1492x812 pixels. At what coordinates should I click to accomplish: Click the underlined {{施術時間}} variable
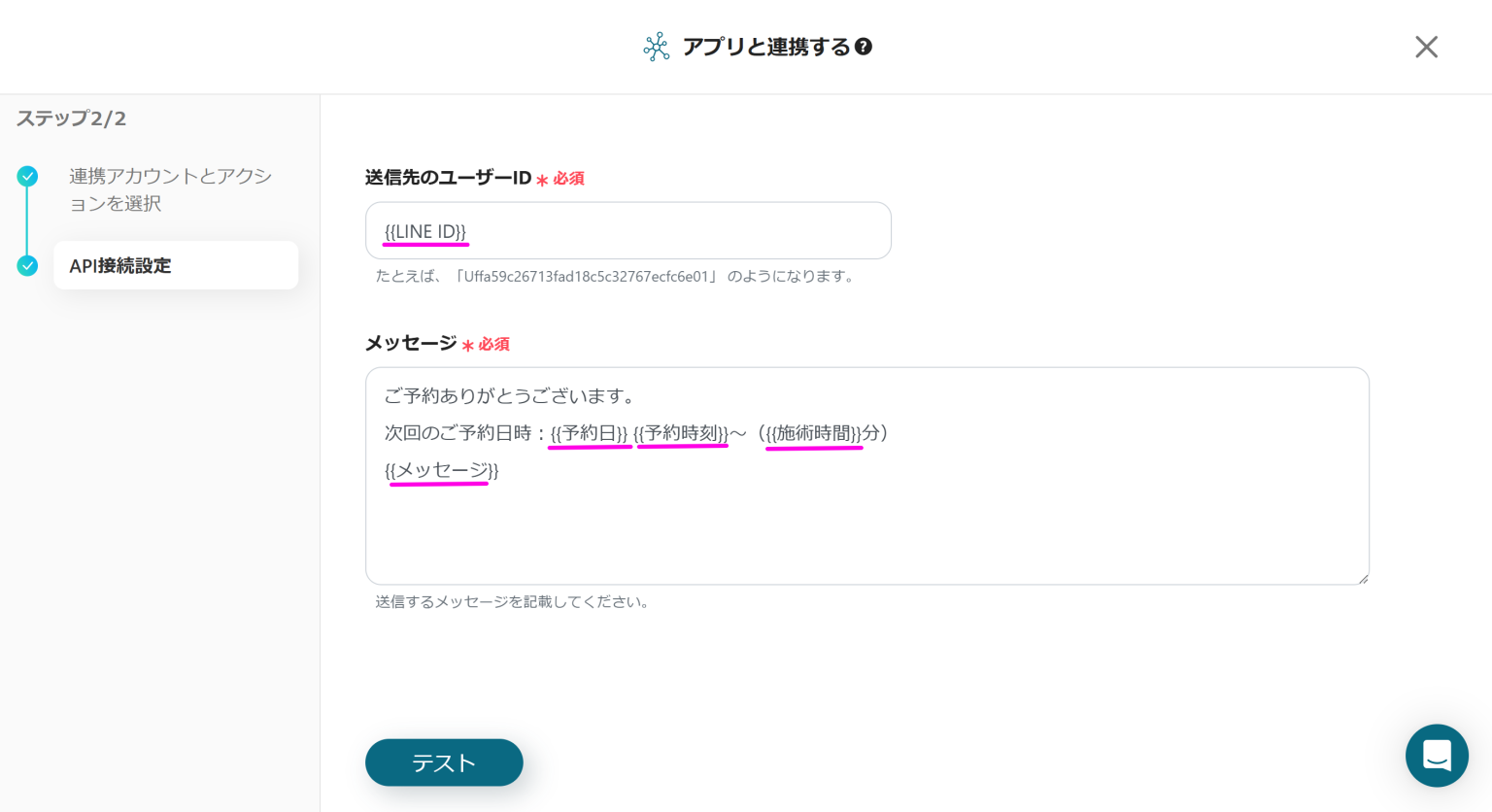pos(813,433)
